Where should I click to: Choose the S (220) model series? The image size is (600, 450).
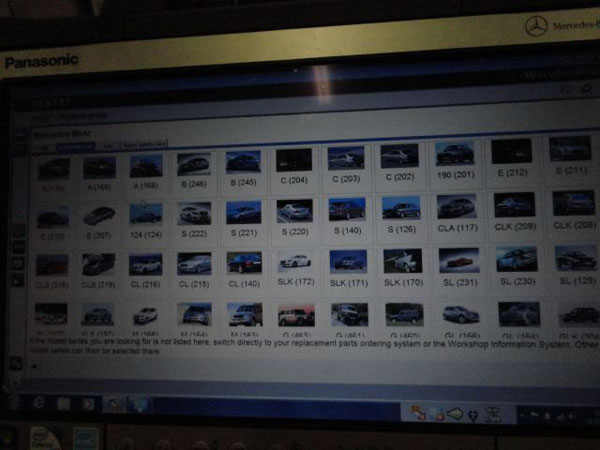[295, 218]
